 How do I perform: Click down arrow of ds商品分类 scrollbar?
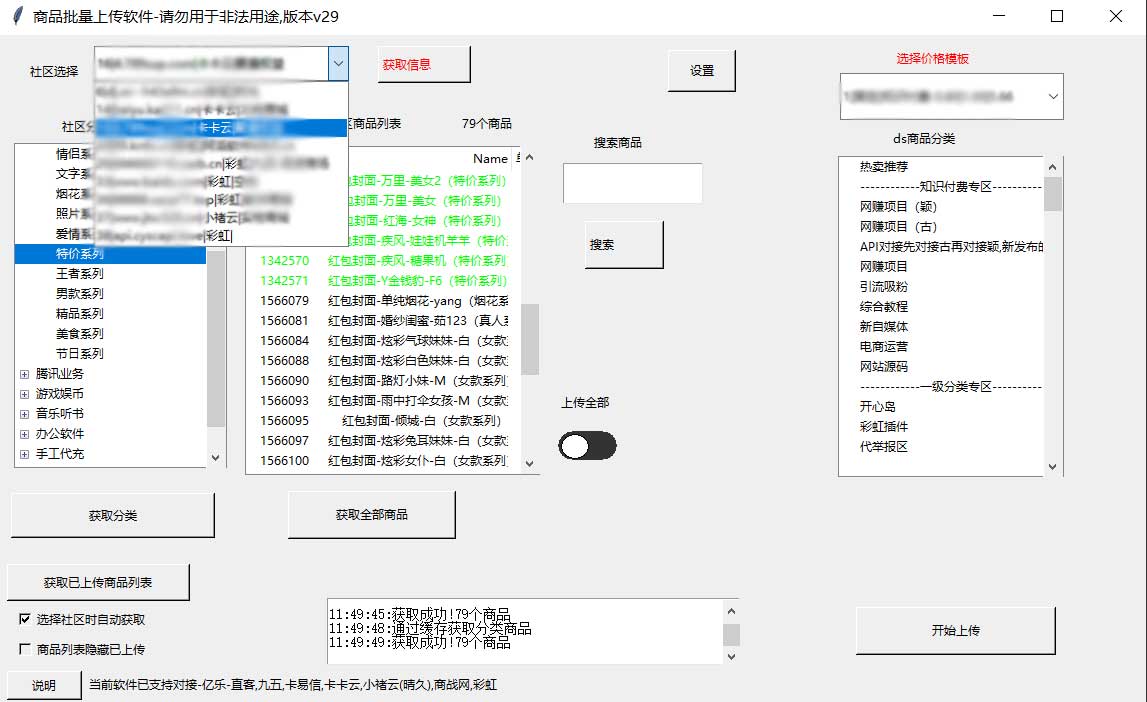[1053, 467]
